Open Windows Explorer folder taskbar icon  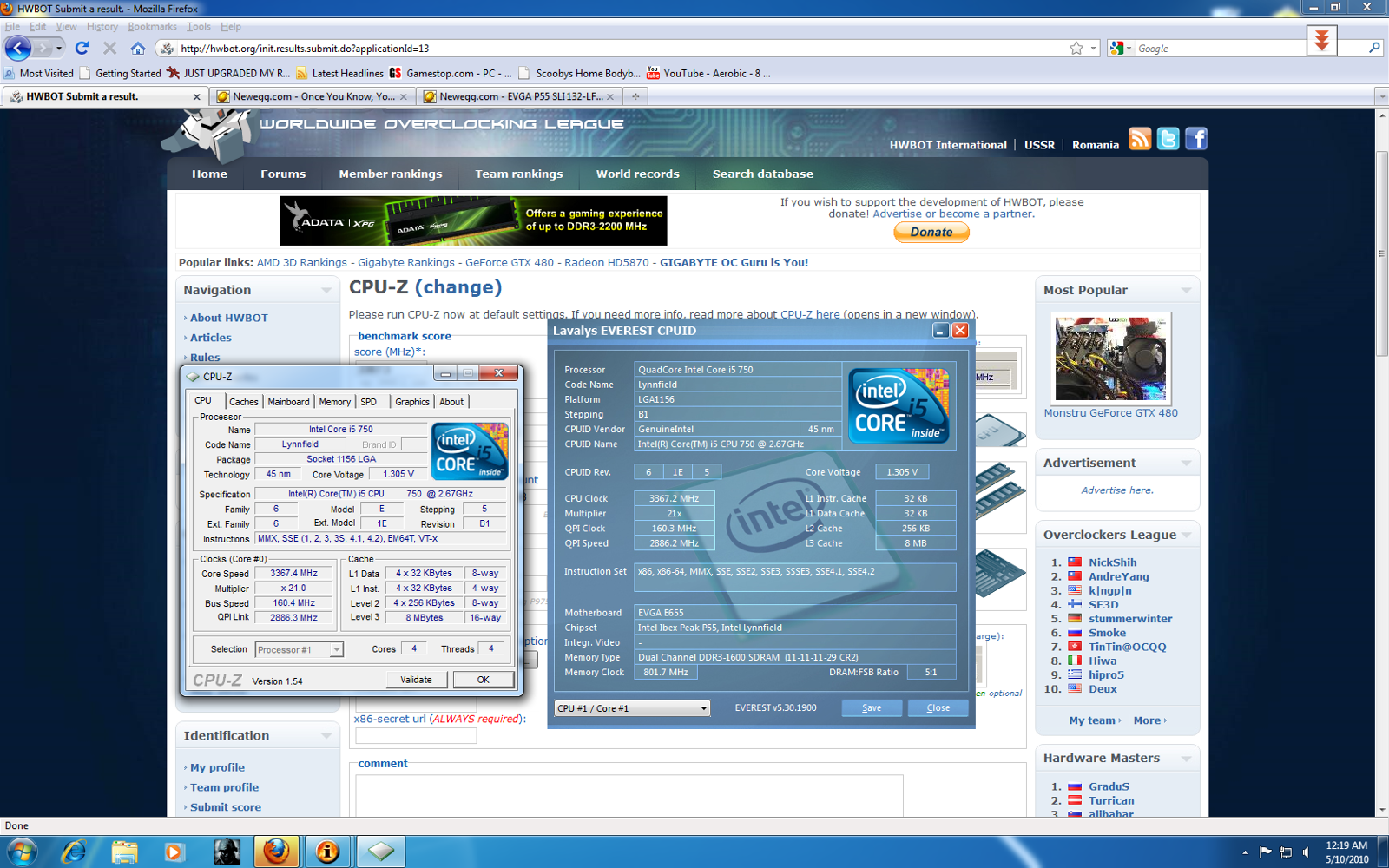click(x=124, y=852)
